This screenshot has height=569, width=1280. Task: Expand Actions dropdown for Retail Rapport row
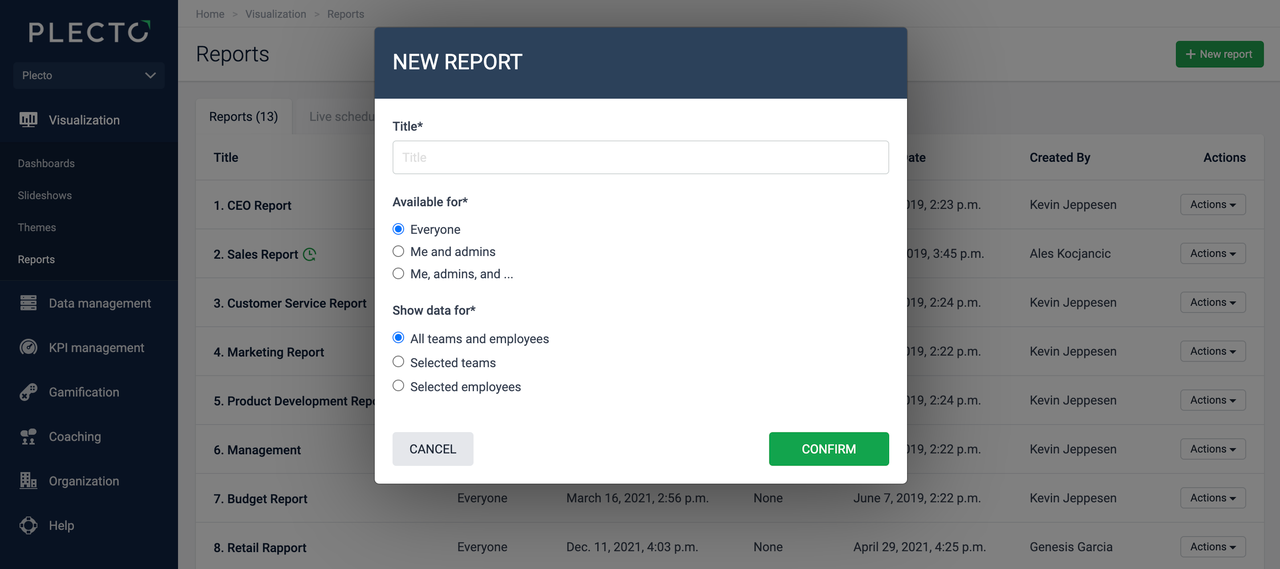coord(1212,547)
